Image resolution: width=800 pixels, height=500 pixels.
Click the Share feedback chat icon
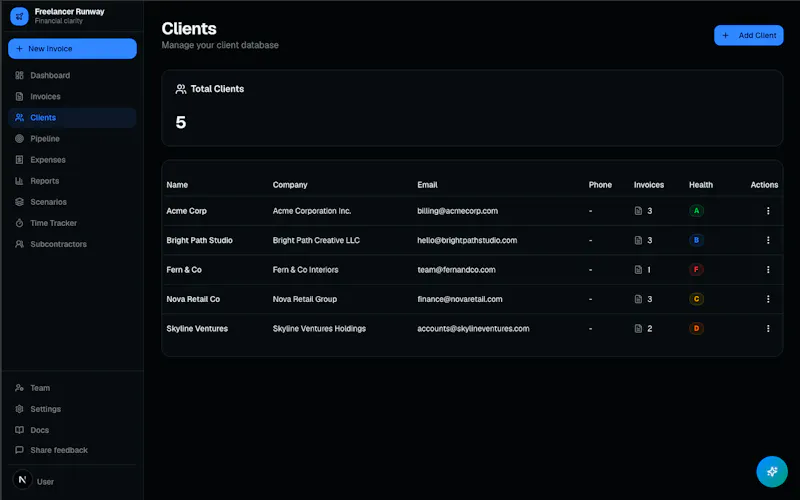point(19,450)
